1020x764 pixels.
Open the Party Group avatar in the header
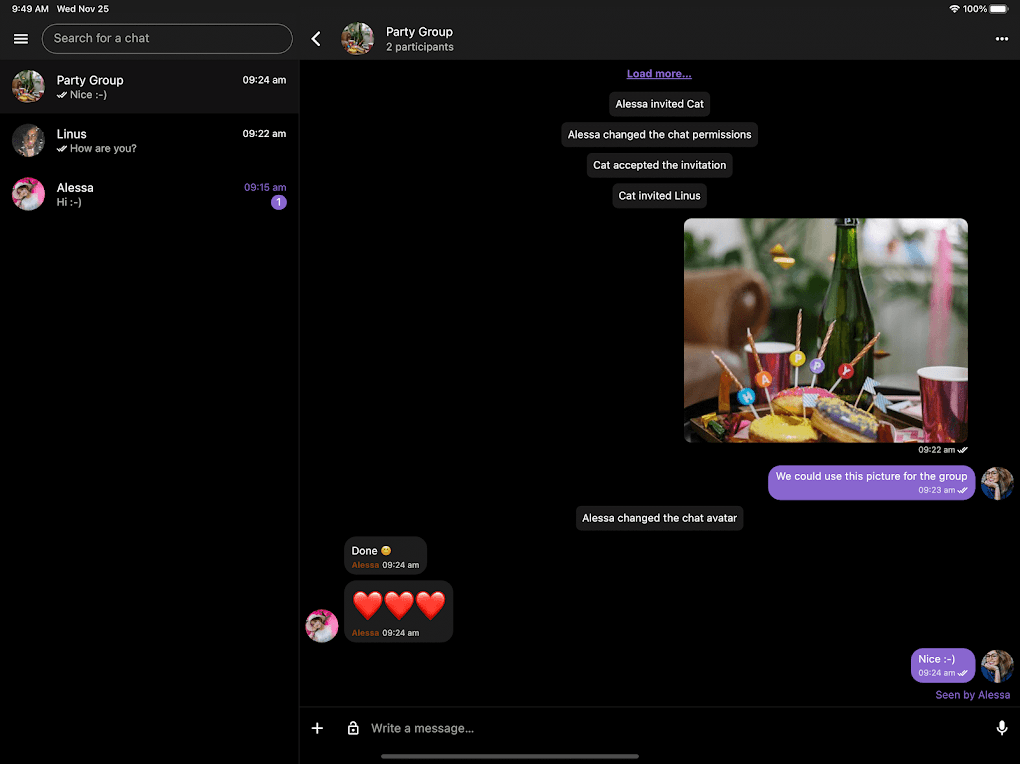pos(357,38)
